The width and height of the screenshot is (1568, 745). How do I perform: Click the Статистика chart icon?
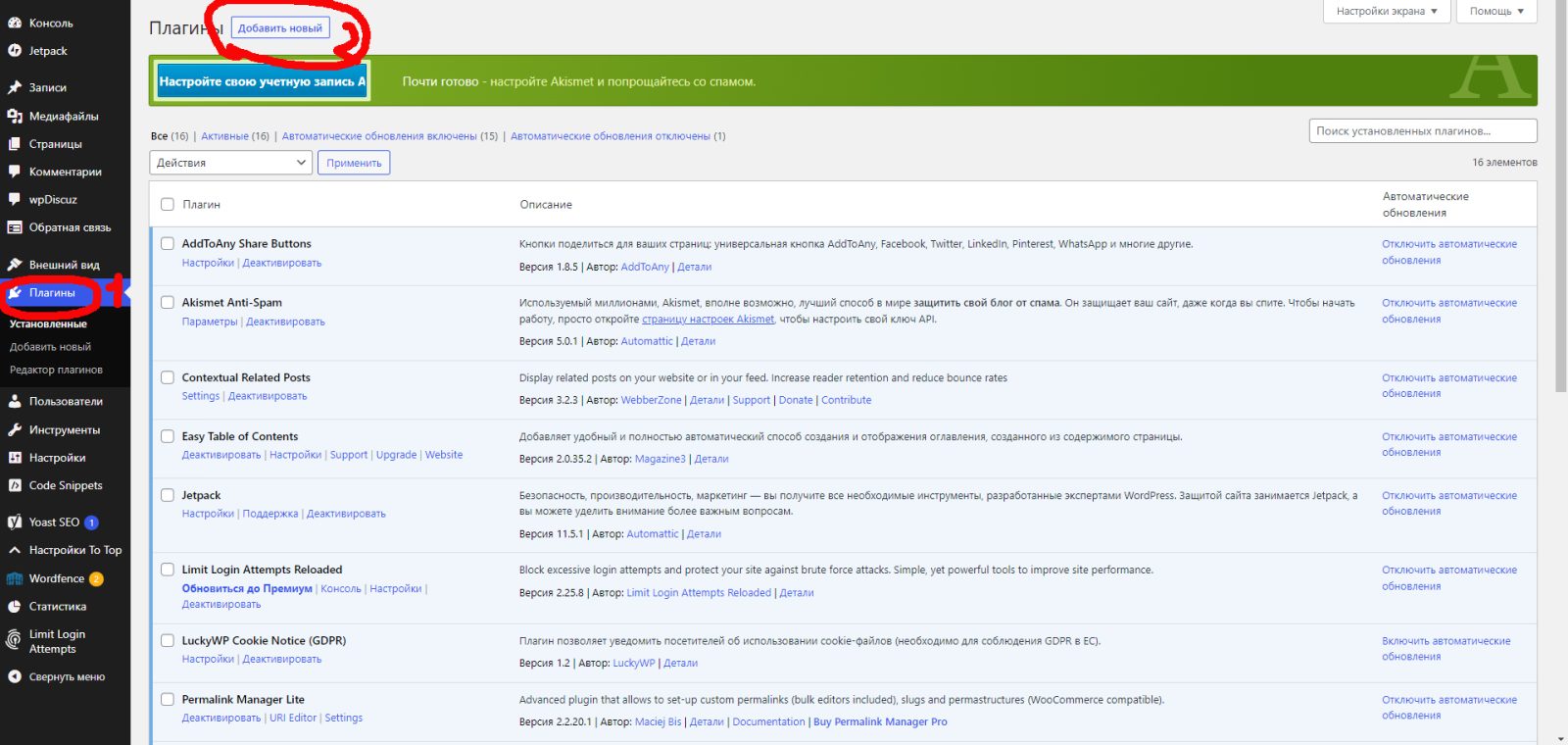[x=15, y=607]
